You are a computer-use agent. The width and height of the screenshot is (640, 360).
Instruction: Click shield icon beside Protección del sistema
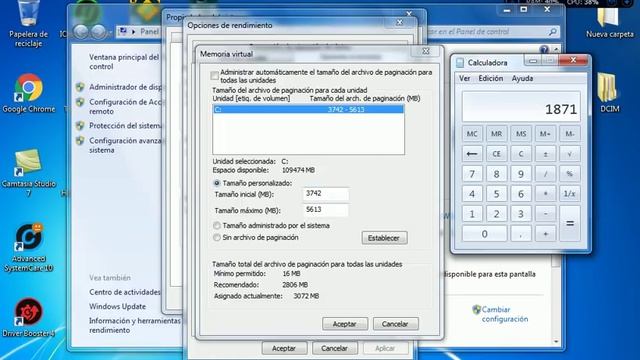pyautogui.click(x=80, y=126)
